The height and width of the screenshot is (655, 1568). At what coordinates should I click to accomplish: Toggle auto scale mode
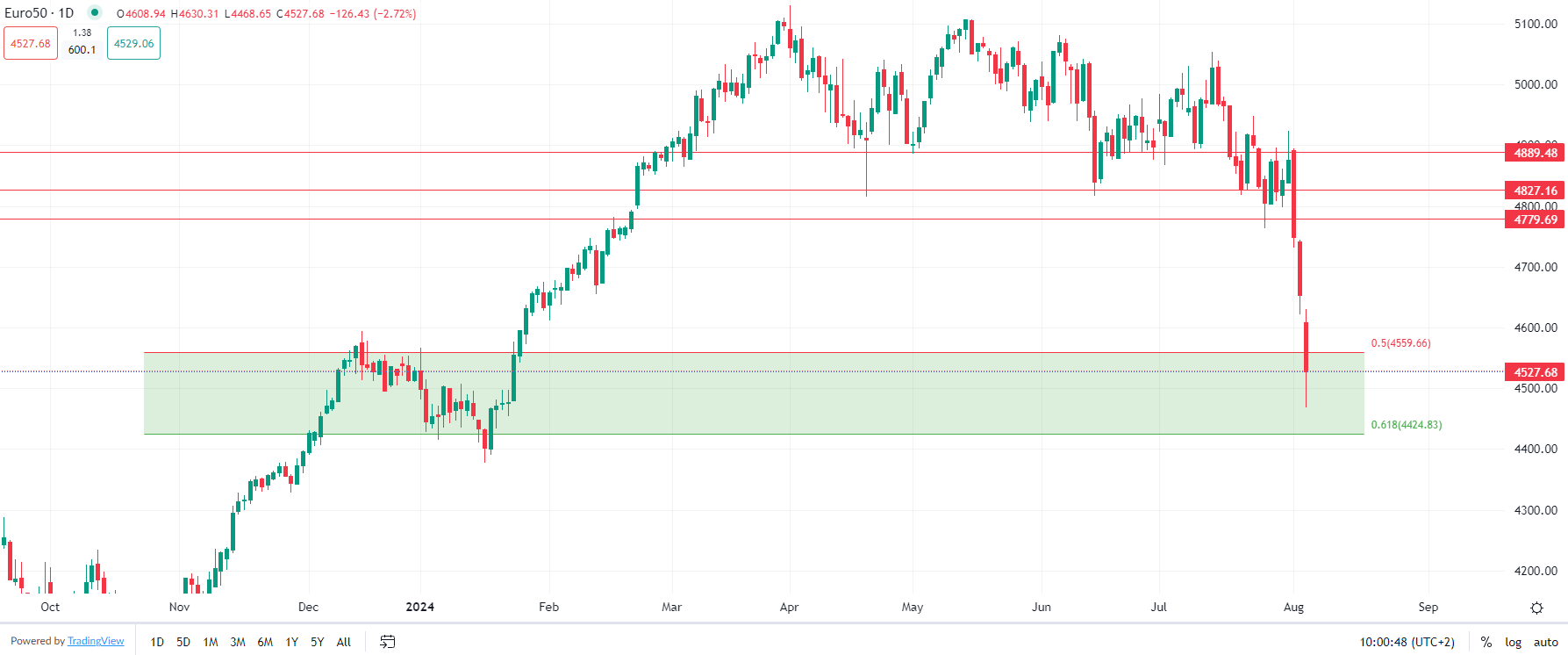1545,642
